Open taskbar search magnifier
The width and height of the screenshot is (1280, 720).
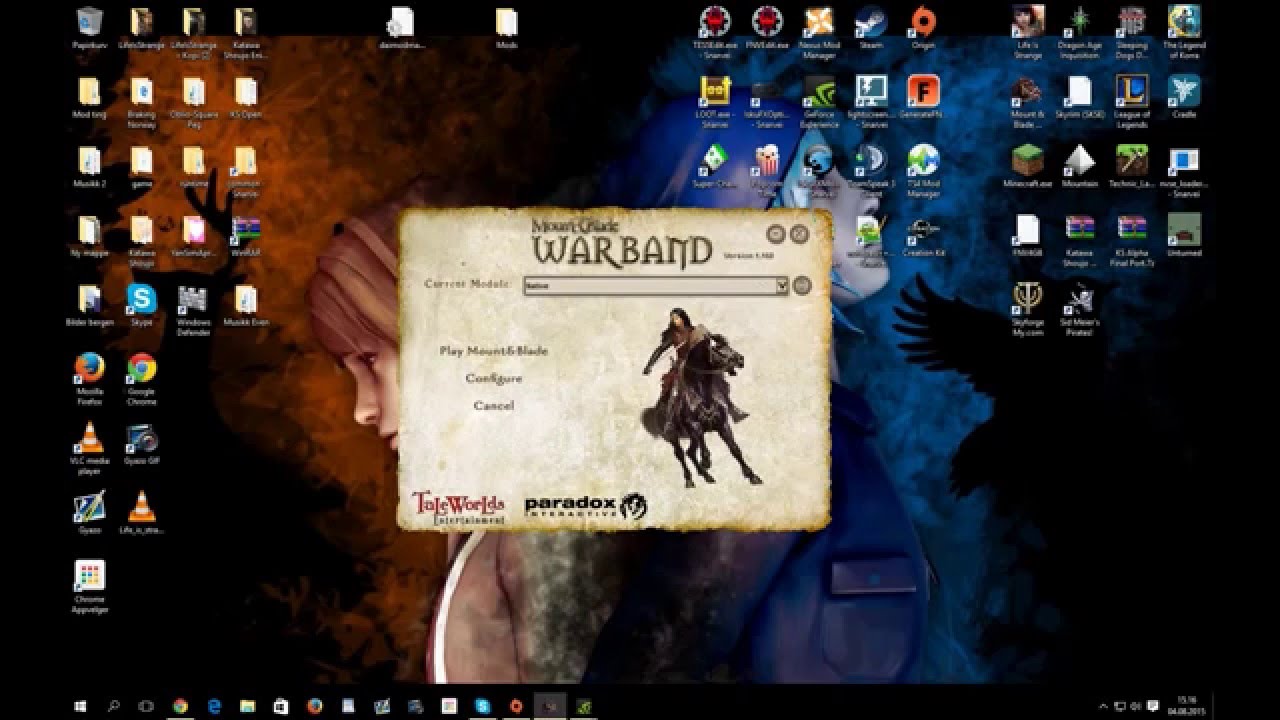pos(113,706)
